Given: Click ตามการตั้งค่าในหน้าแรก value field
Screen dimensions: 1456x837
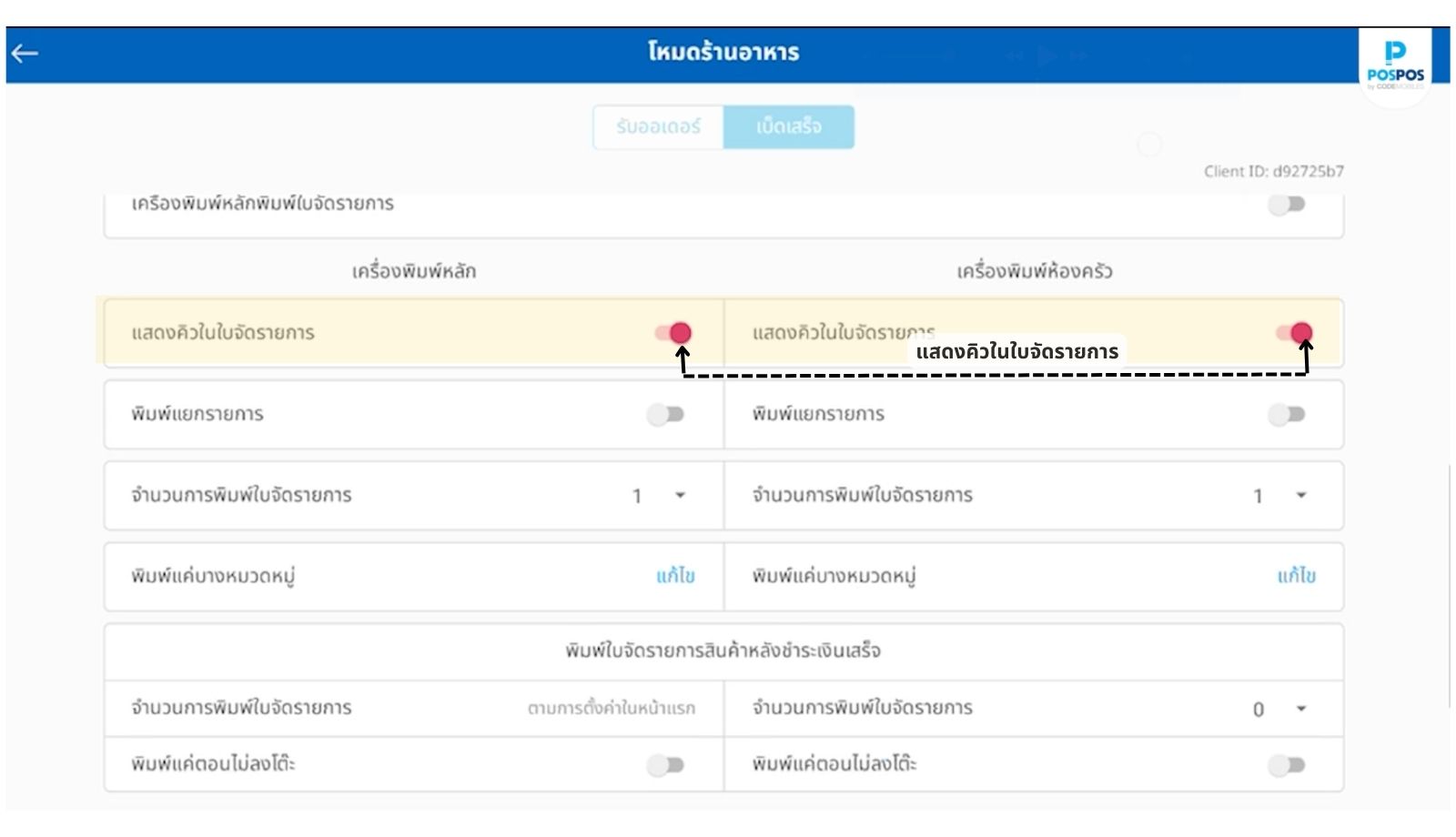Looking at the screenshot, I should 611,708.
